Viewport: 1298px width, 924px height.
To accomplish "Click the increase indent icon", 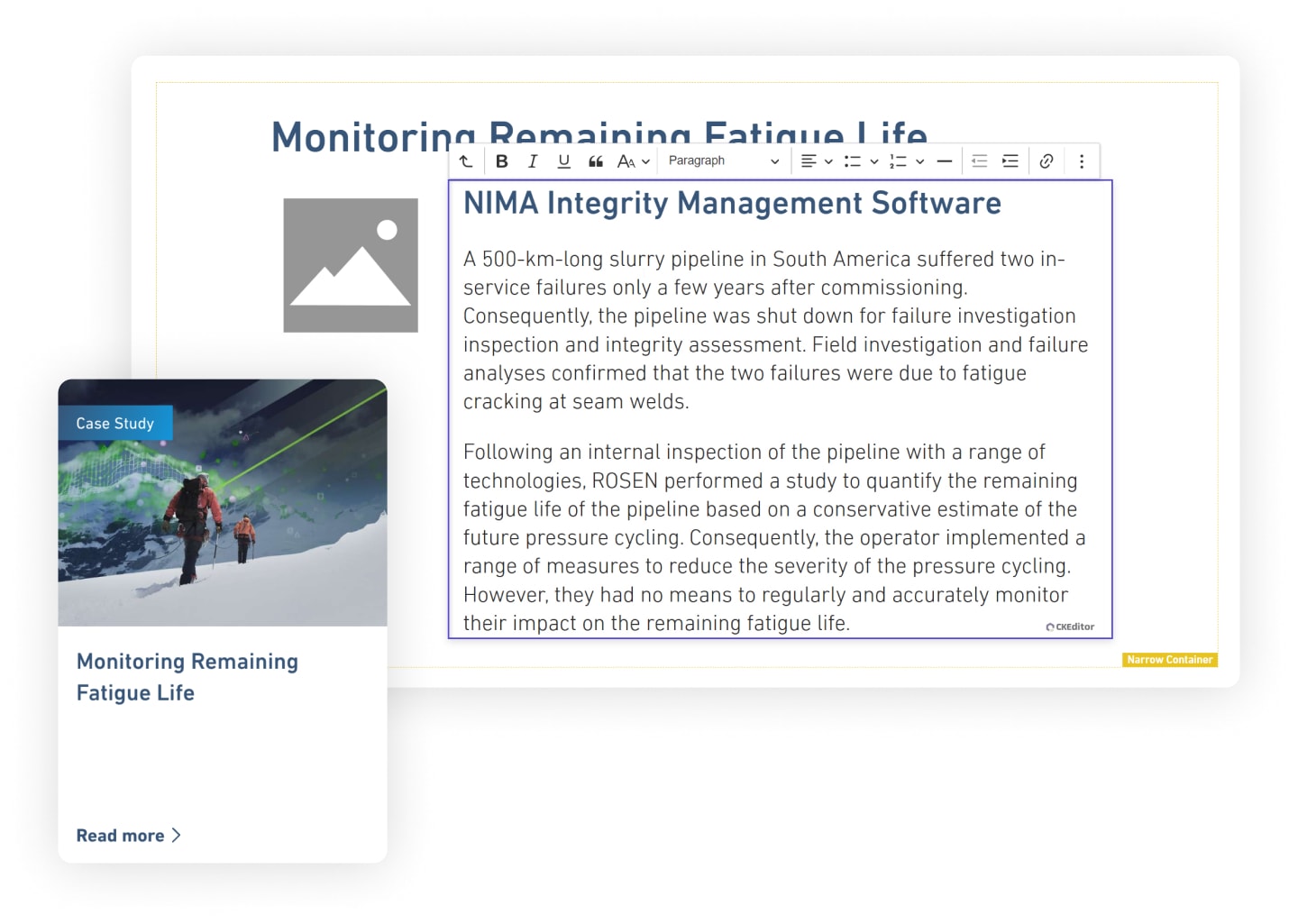I will 1010,161.
